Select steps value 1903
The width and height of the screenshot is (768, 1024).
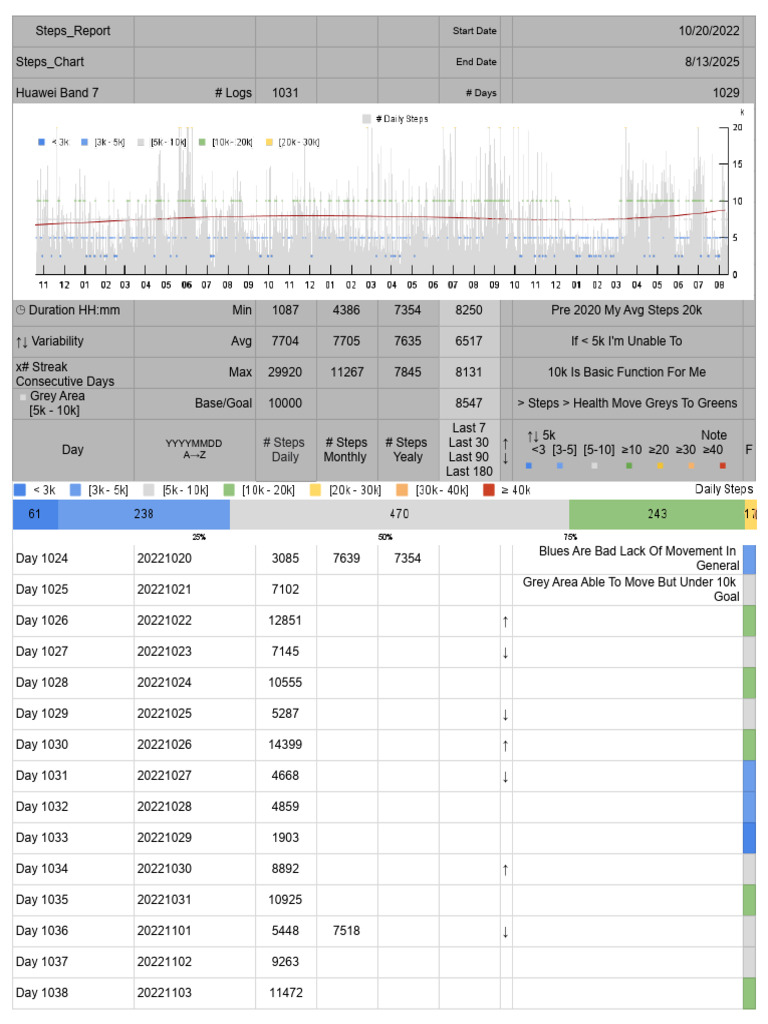tap(285, 839)
